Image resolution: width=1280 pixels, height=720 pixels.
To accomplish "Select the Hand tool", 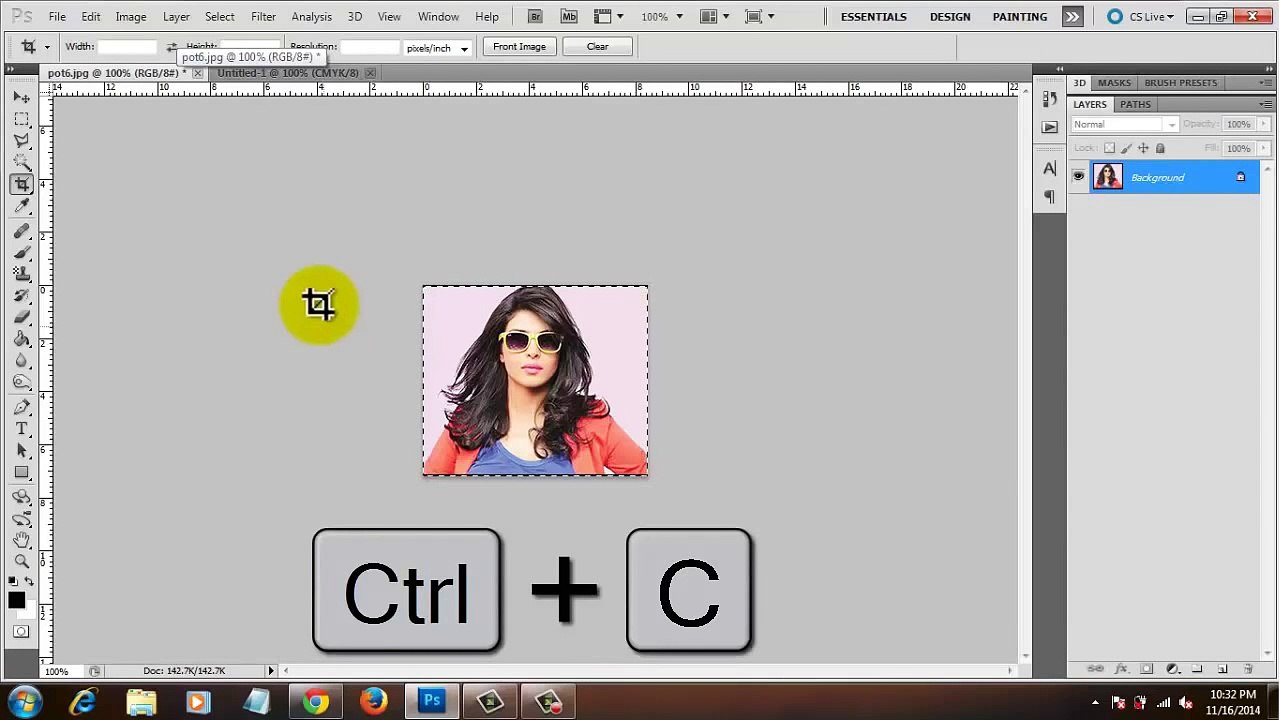I will point(21,540).
